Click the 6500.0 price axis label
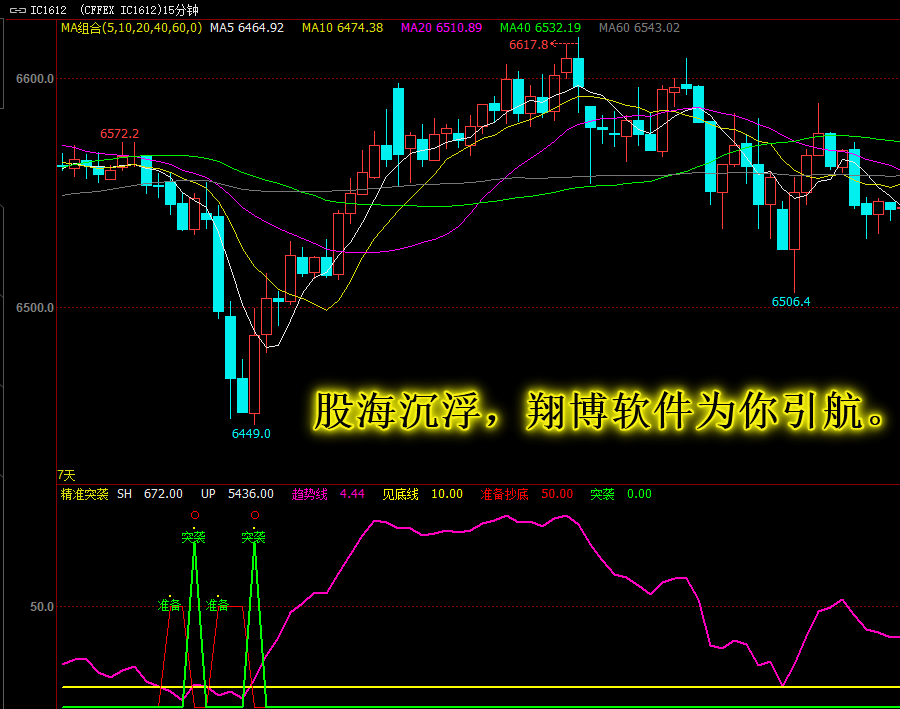Image resolution: width=900 pixels, height=709 pixels. click(35, 308)
